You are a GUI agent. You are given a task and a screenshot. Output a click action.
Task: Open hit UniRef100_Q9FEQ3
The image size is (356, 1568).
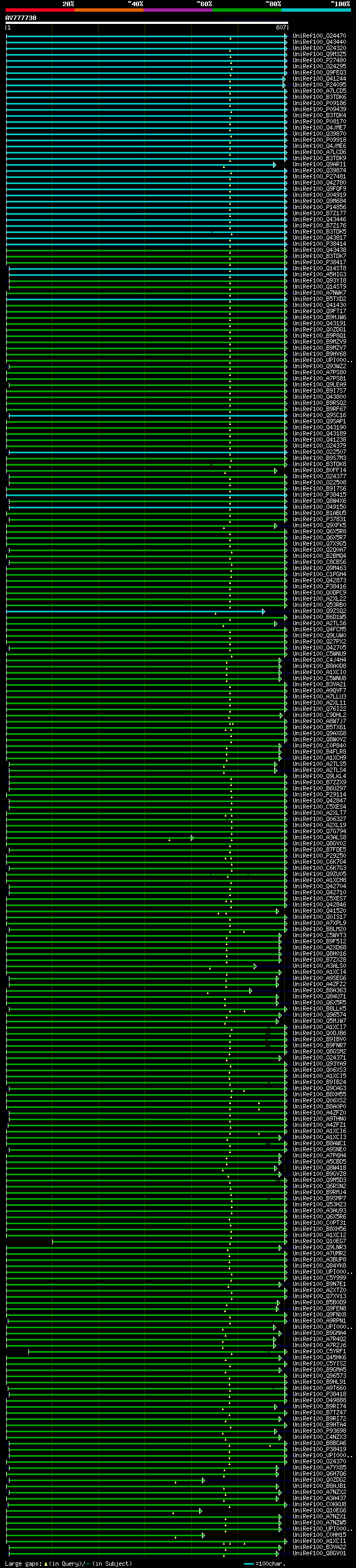click(x=319, y=73)
